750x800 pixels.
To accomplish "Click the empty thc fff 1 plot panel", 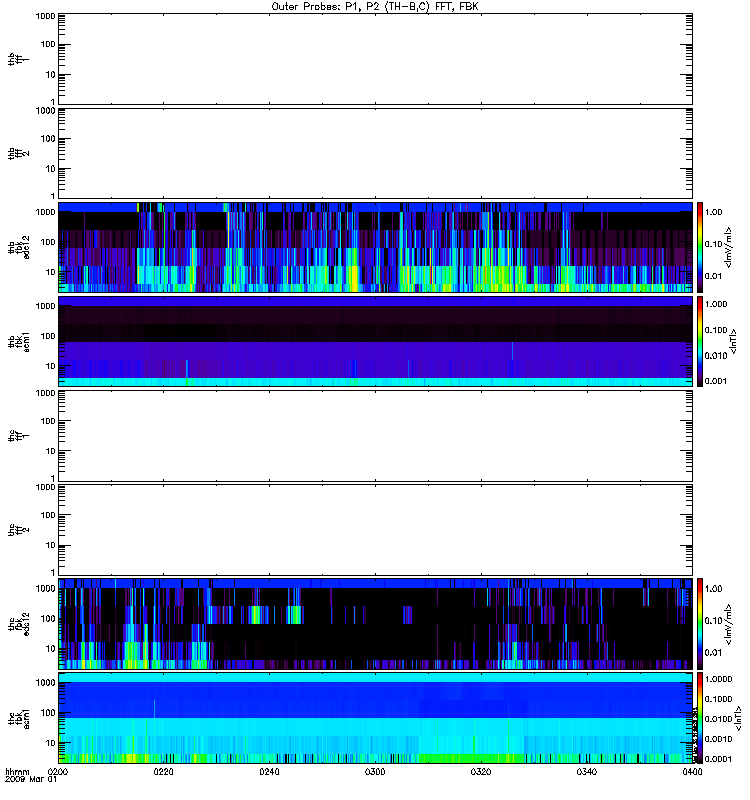I will click(x=375, y=436).
